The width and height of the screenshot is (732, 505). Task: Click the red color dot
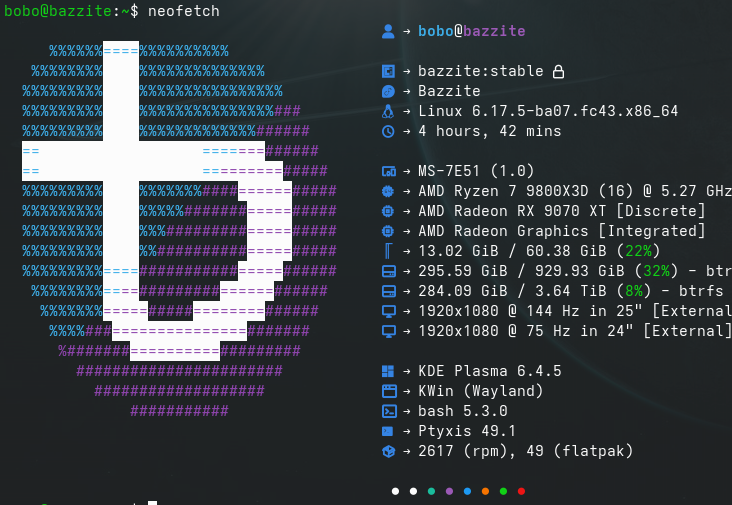[x=521, y=491]
